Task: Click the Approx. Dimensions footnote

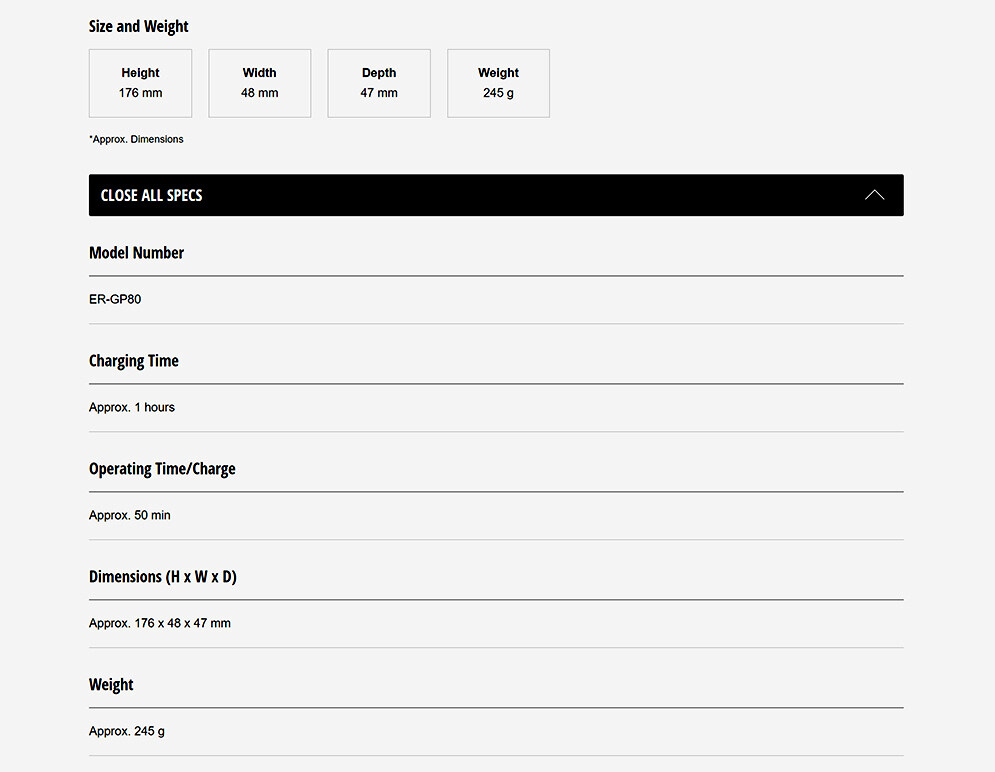Action: click(136, 139)
